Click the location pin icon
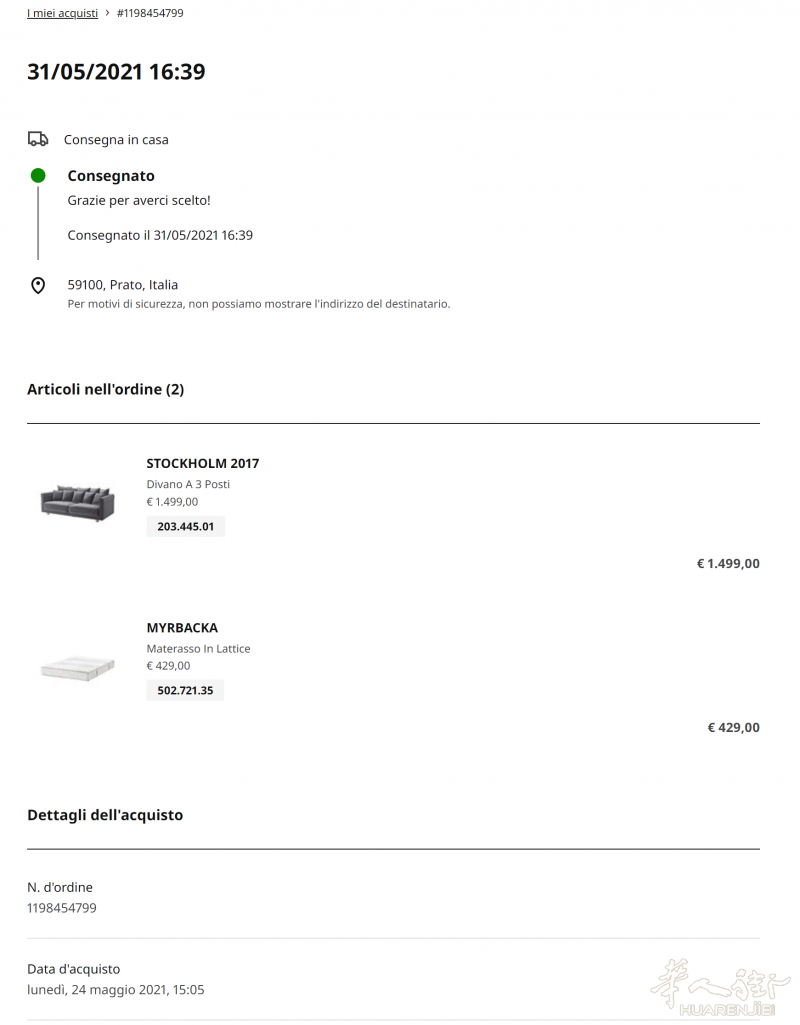Image resolution: width=800 pixels, height=1025 pixels. [x=38, y=286]
